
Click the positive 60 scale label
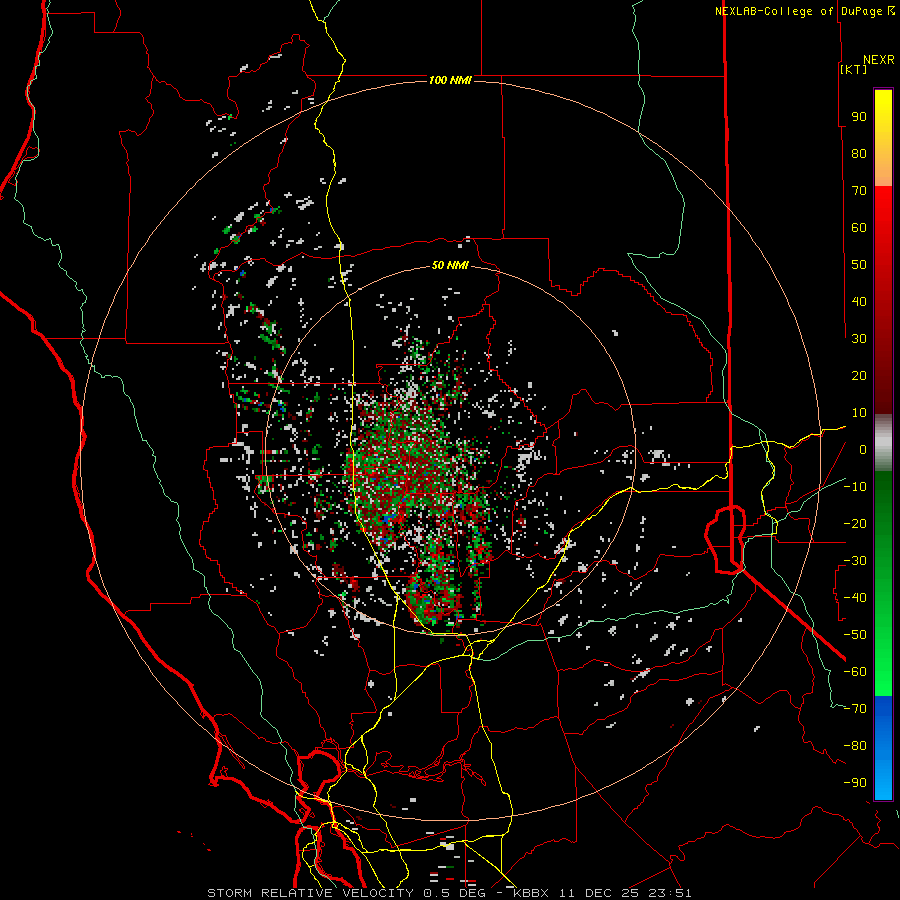click(859, 227)
